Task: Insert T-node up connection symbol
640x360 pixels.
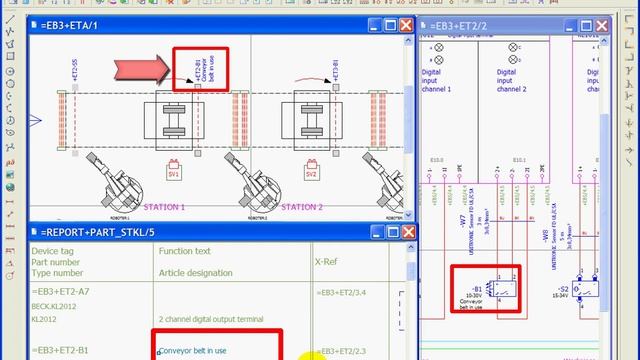Action: coord(629,84)
